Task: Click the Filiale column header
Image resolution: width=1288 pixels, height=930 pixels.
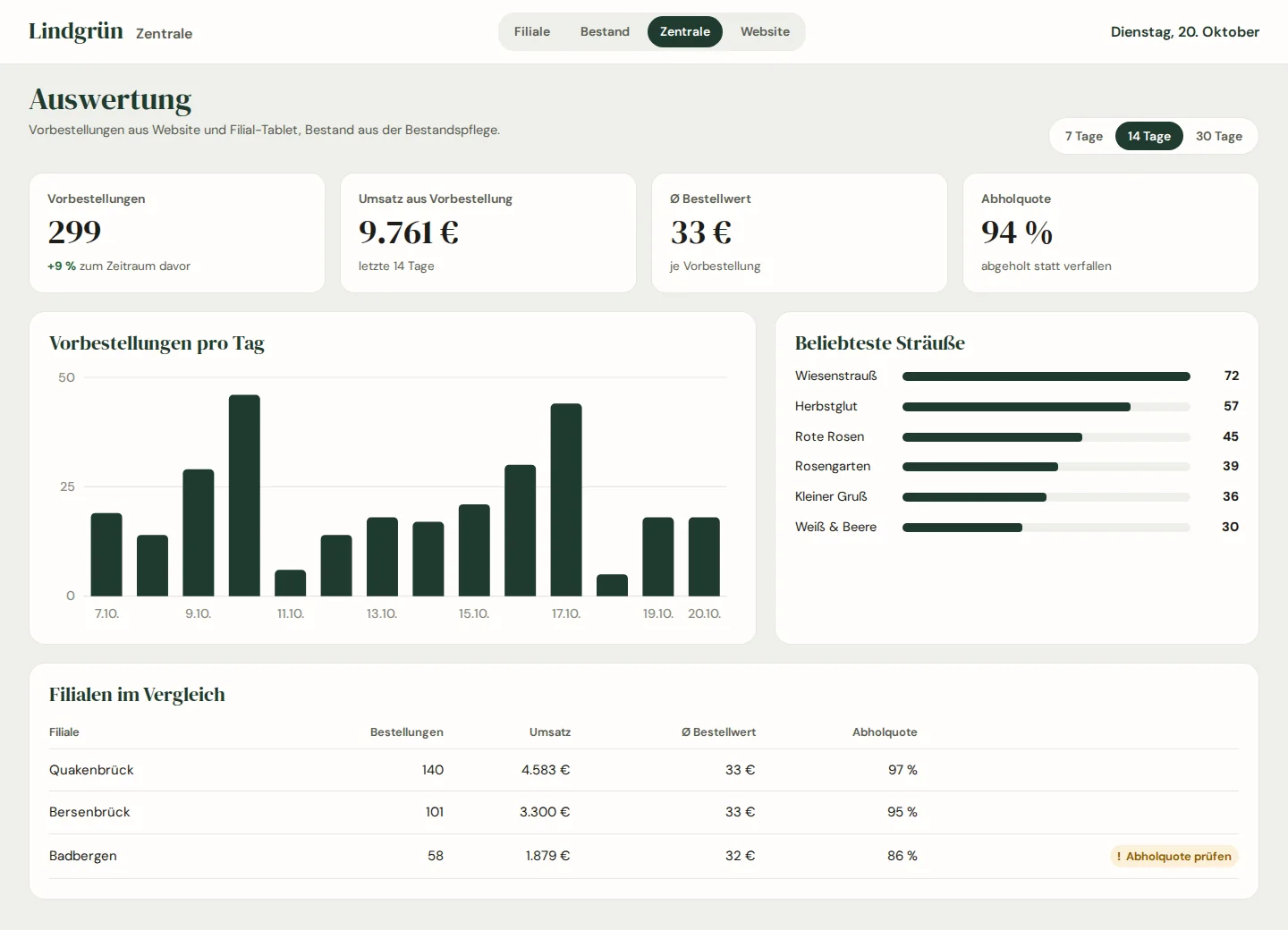Action: coord(64,731)
